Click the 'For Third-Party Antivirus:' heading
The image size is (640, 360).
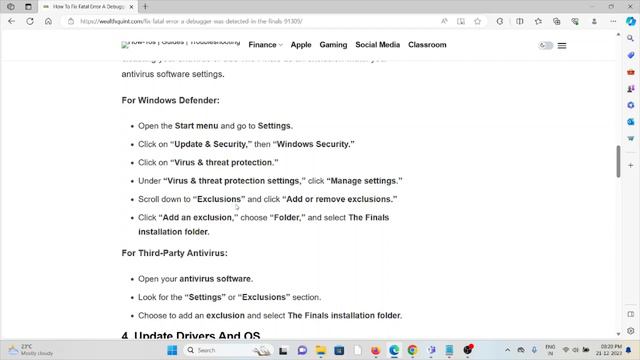coord(174,253)
